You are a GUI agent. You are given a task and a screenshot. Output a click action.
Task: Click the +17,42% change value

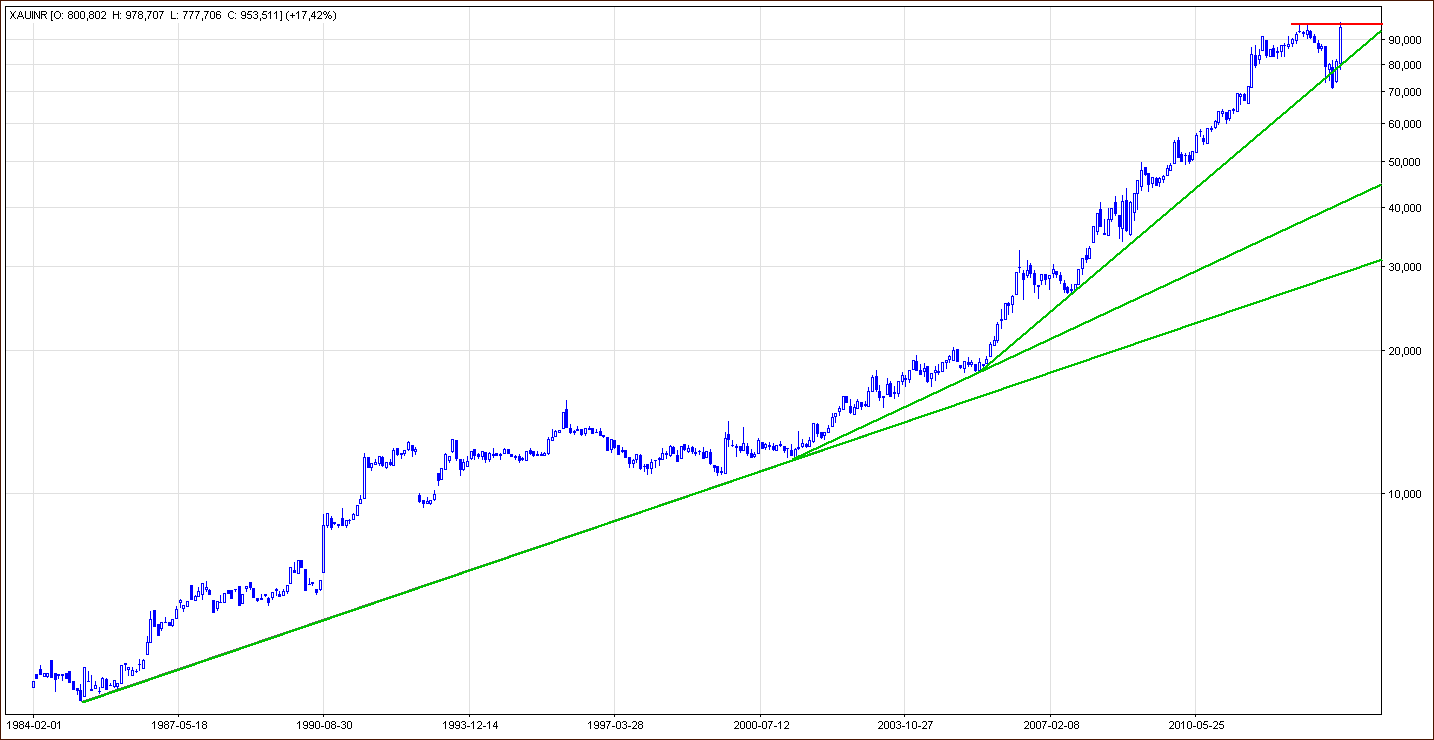click(x=309, y=15)
